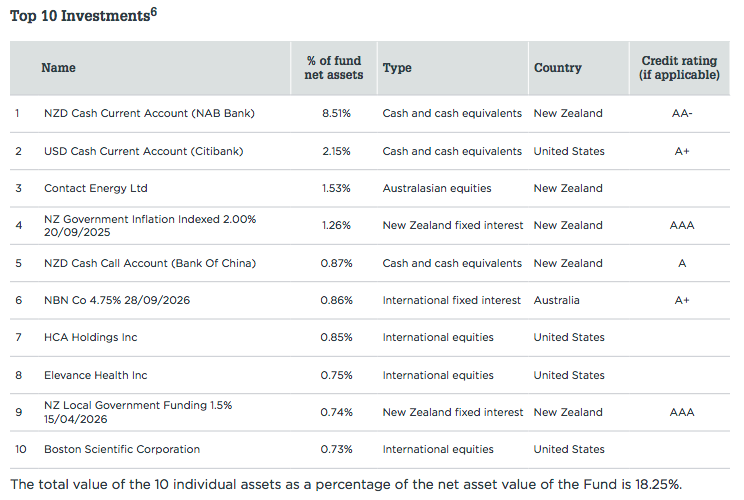Select the "Country" column header
This screenshot has width=744, height=500.
click(557, 68)
